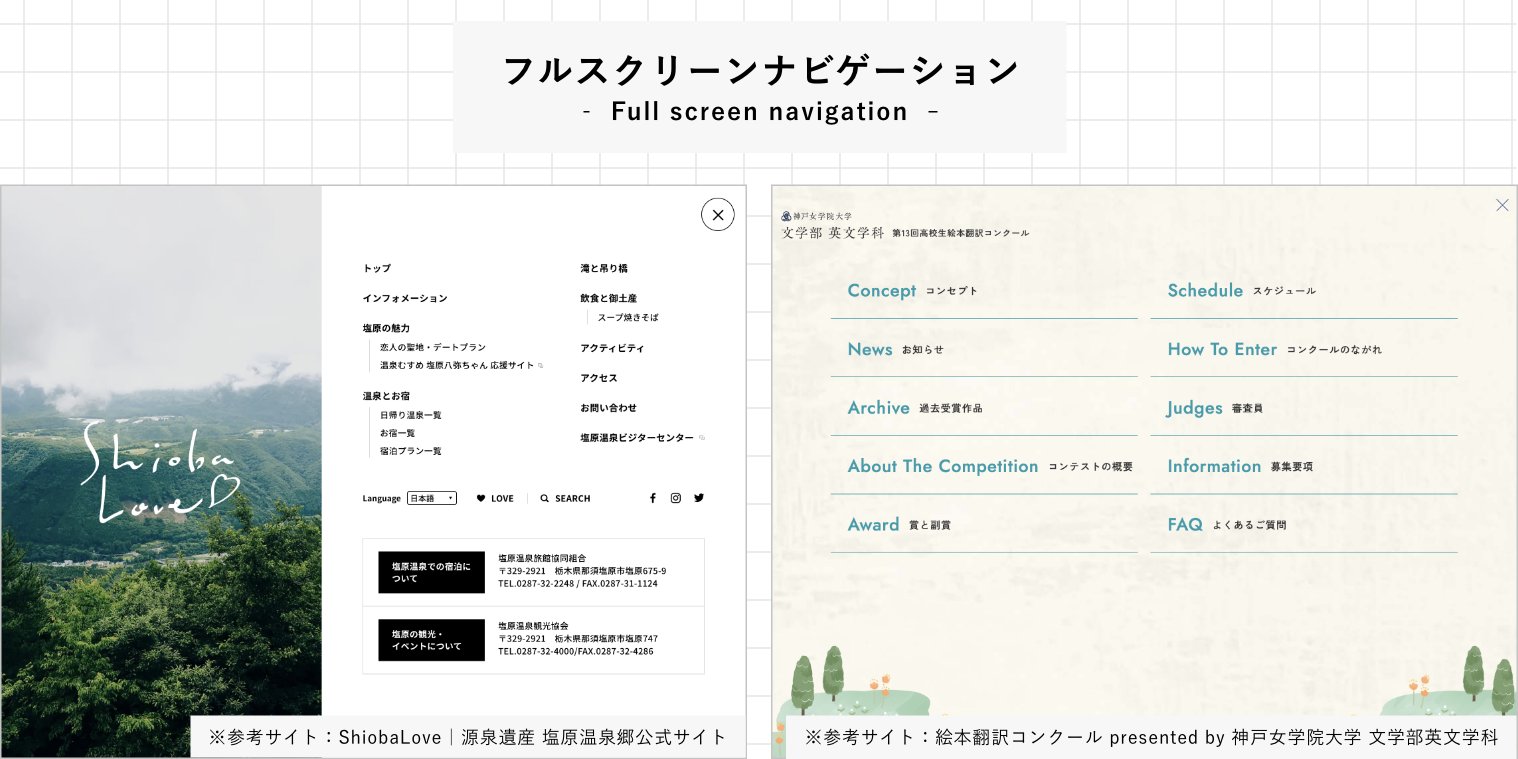Click the 塩原温泉旅館協同組合 address text
The image size is (1518, 759).
tap(582, 571)
